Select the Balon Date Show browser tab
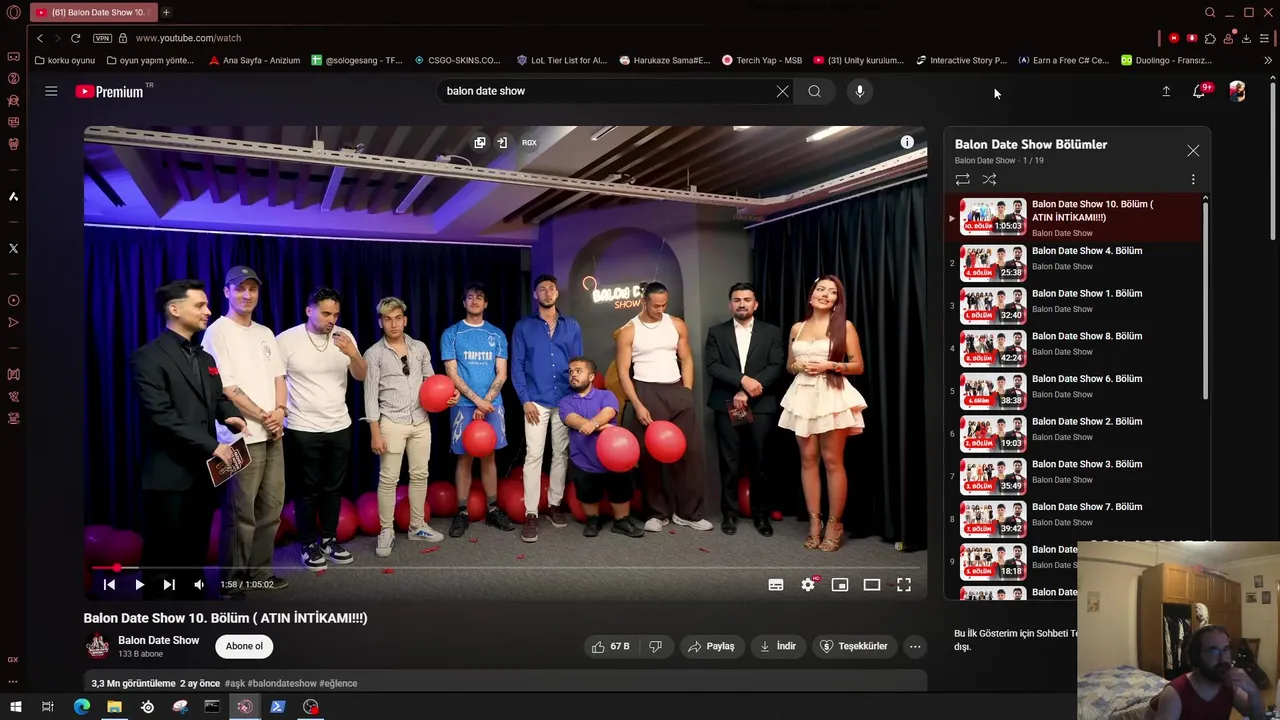The image size is (1280, 720). coord(92,12)
